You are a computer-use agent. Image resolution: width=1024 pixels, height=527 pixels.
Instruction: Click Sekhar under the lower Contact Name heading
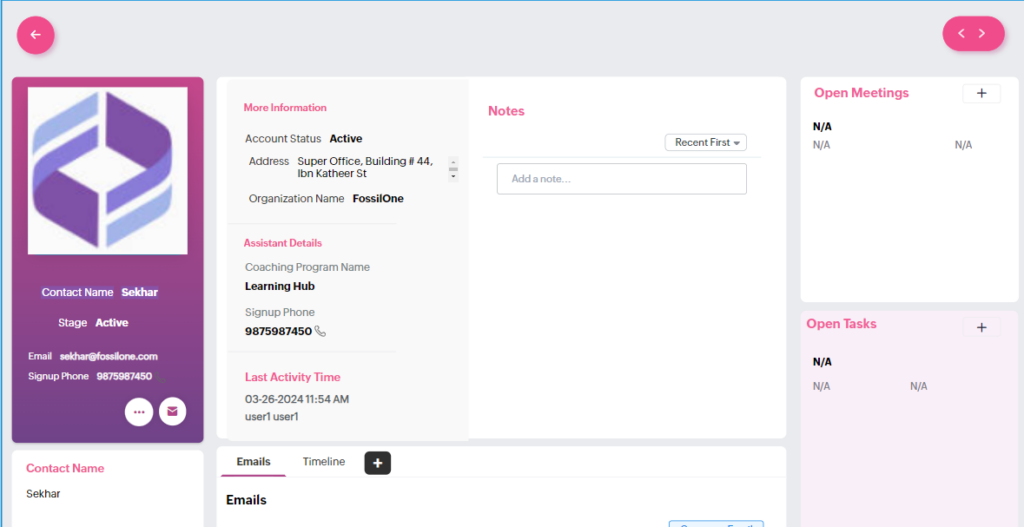(43, 494)
